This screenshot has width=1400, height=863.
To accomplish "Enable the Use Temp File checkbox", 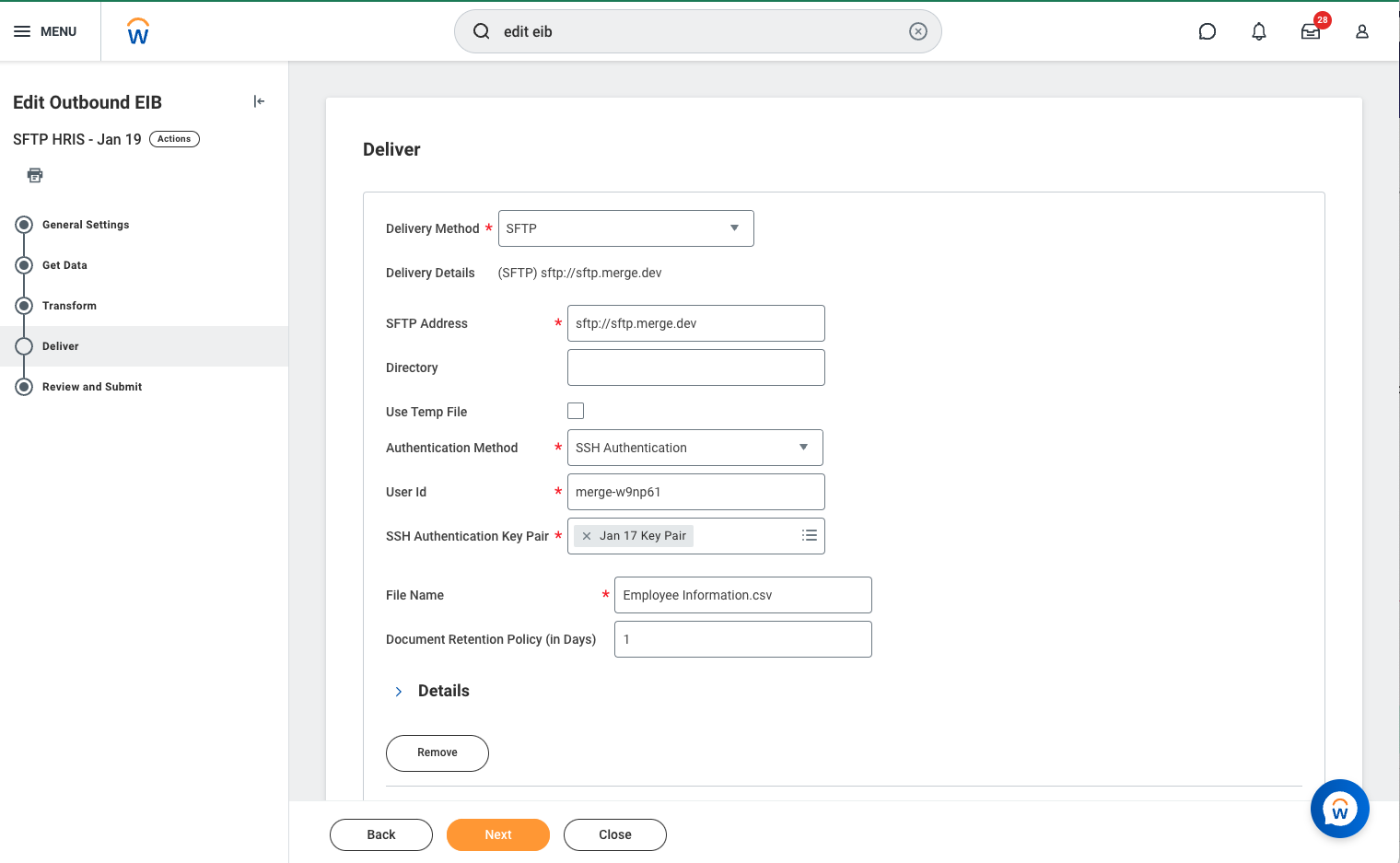I will pos(576,411).
